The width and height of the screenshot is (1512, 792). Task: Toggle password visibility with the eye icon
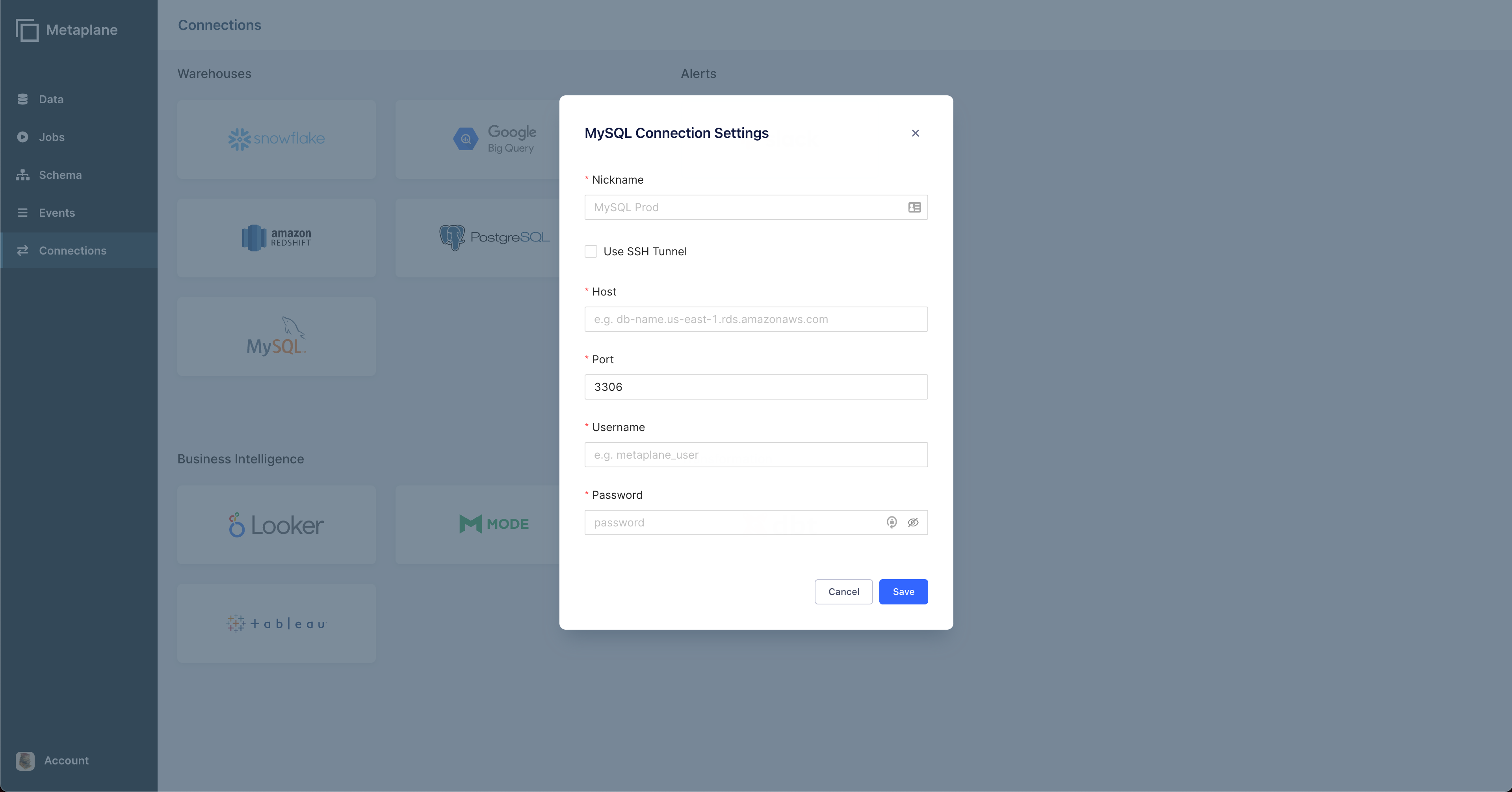click(913, 522)
